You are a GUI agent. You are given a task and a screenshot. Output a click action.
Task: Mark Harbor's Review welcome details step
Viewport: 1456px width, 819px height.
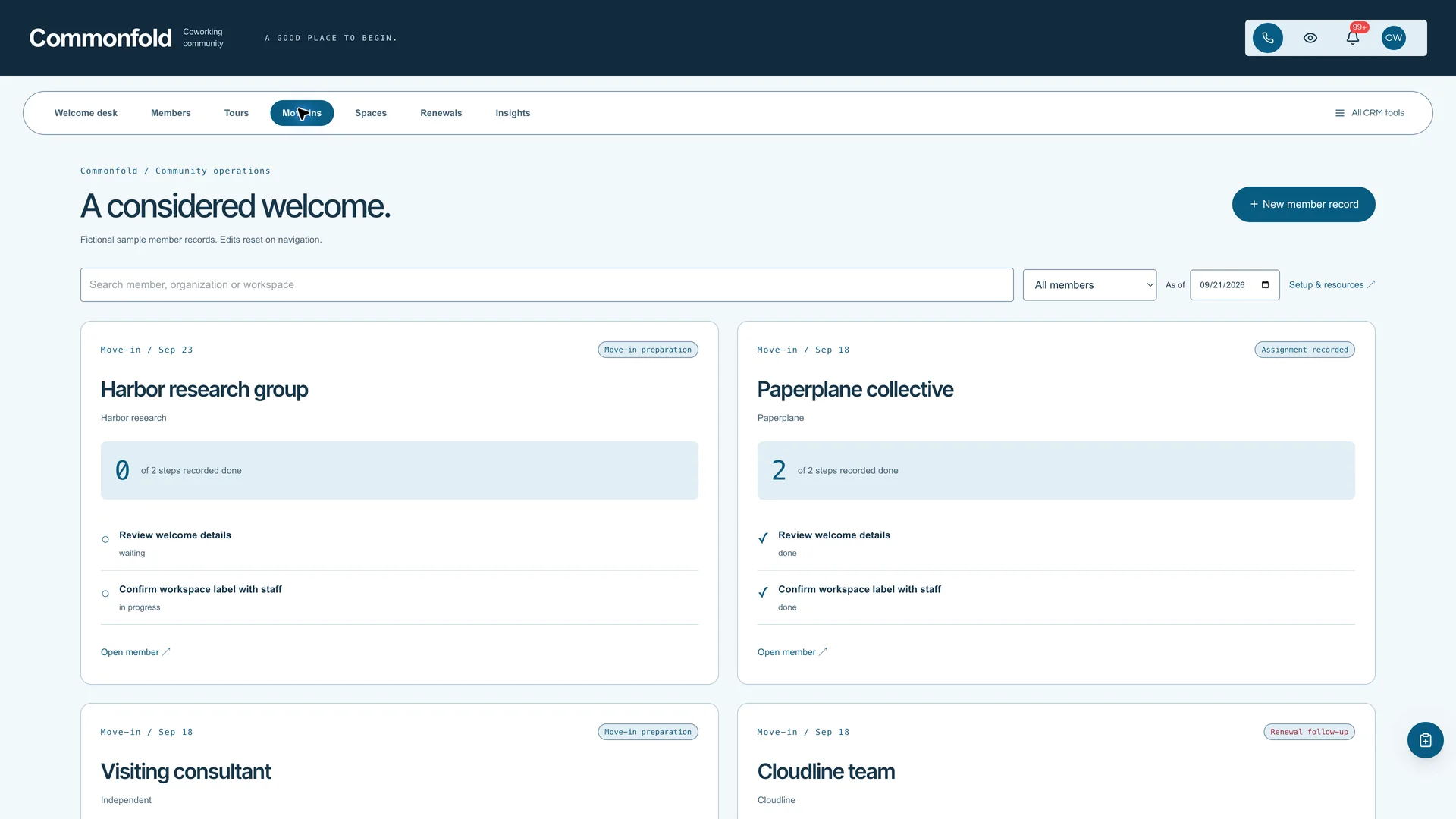coord(105,540)
